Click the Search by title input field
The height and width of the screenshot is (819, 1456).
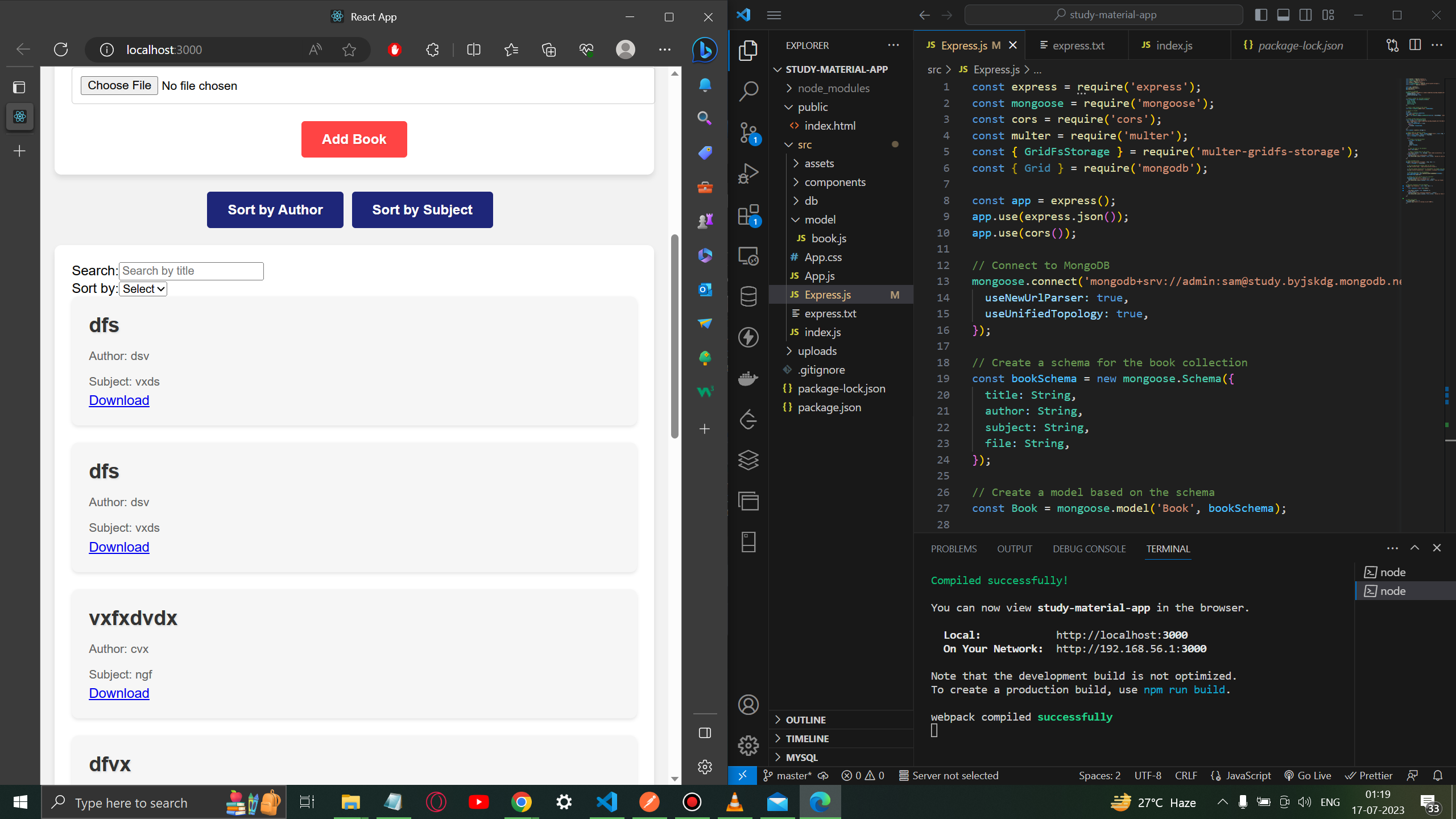[x=191, y=271]
